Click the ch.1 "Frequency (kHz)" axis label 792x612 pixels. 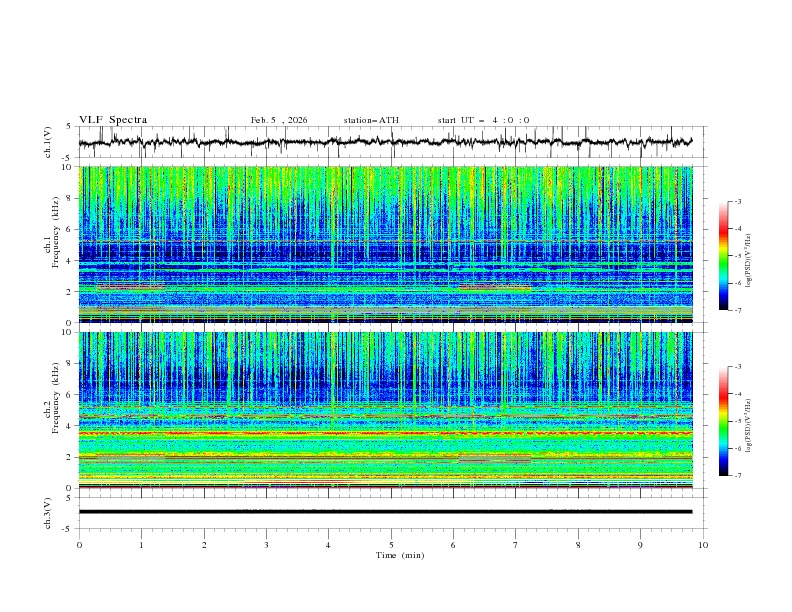56,233
